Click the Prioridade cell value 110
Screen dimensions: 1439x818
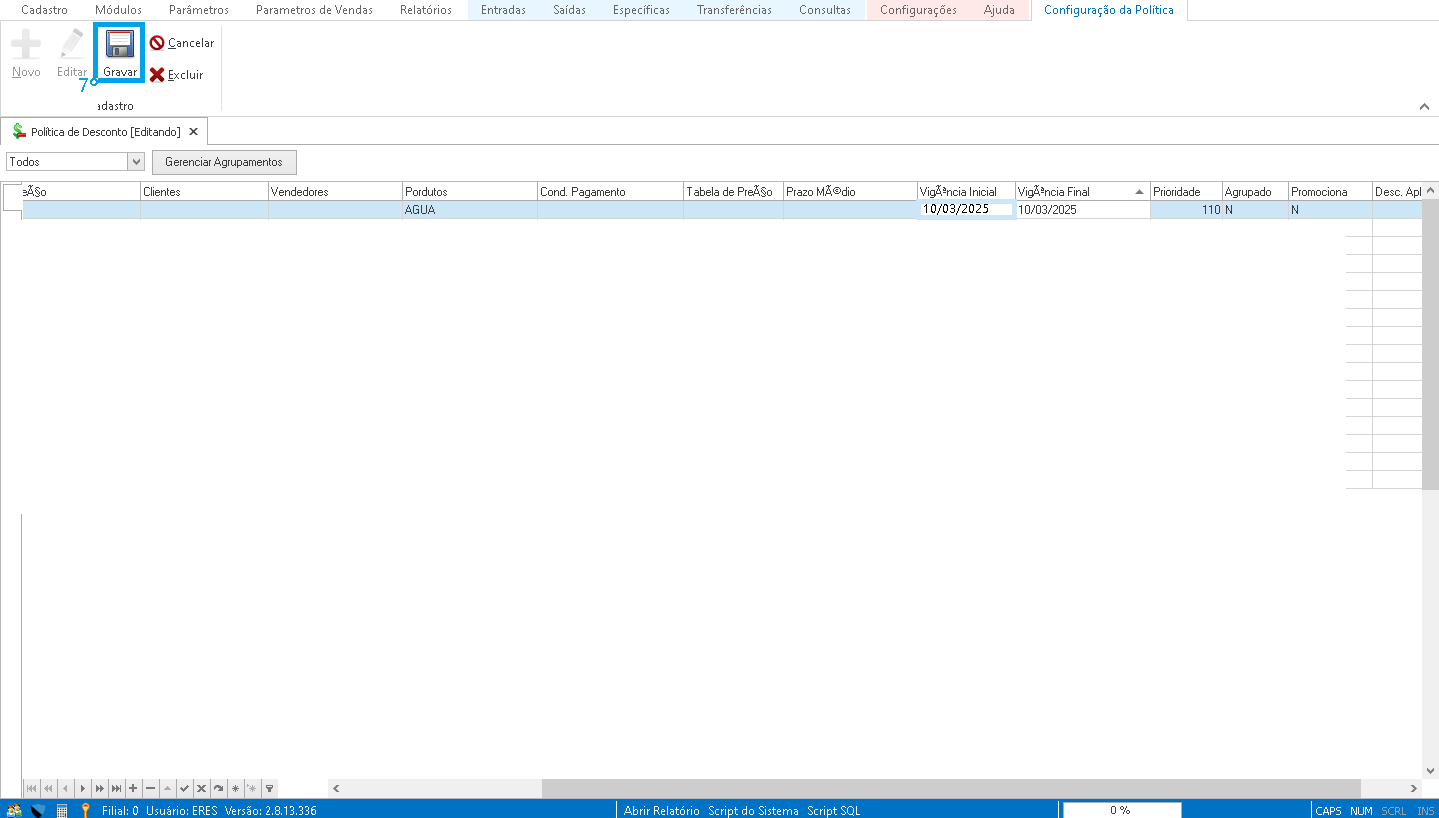[1186, 210]
